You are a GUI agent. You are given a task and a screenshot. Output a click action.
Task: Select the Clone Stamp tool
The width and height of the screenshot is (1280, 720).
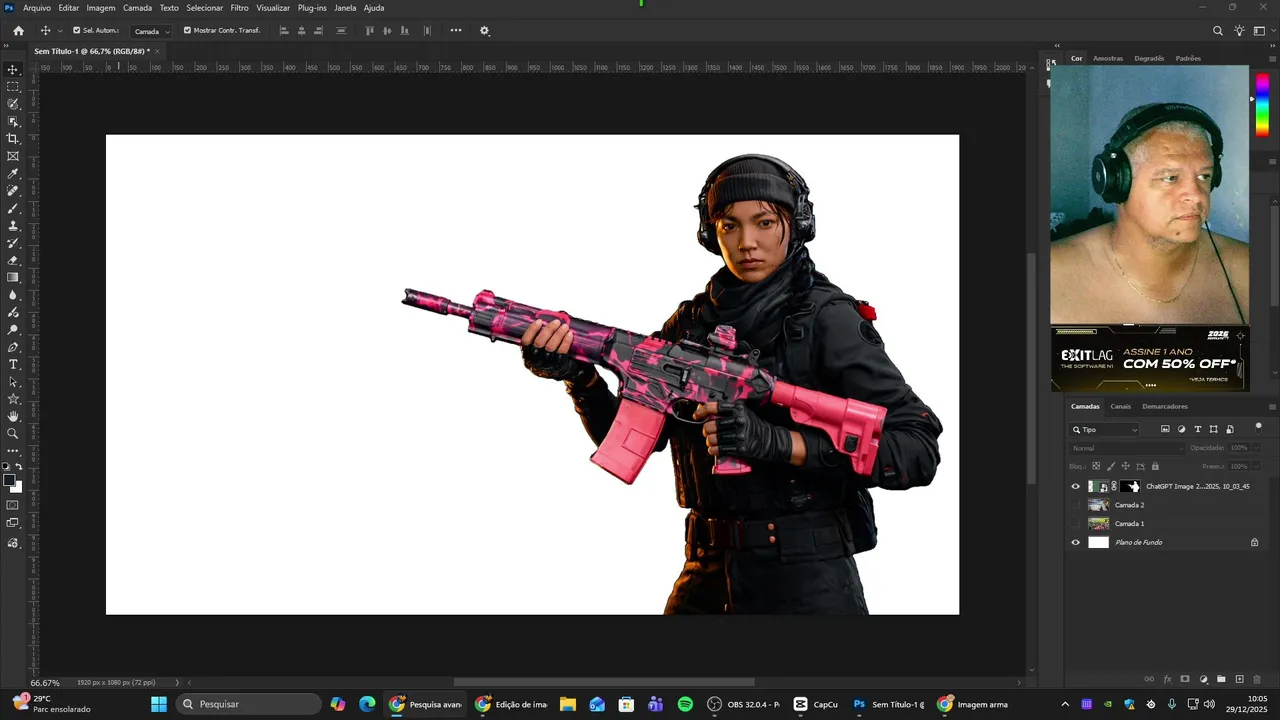coord(13,226)
